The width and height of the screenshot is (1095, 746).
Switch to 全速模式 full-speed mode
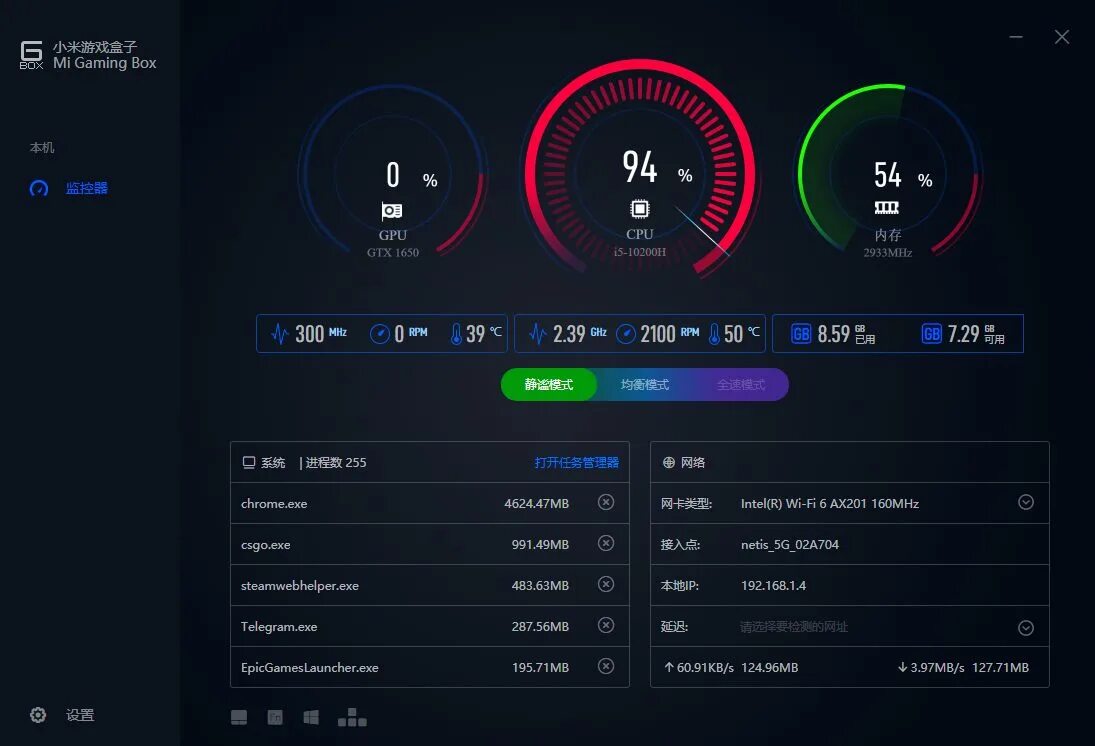[741, 384]
